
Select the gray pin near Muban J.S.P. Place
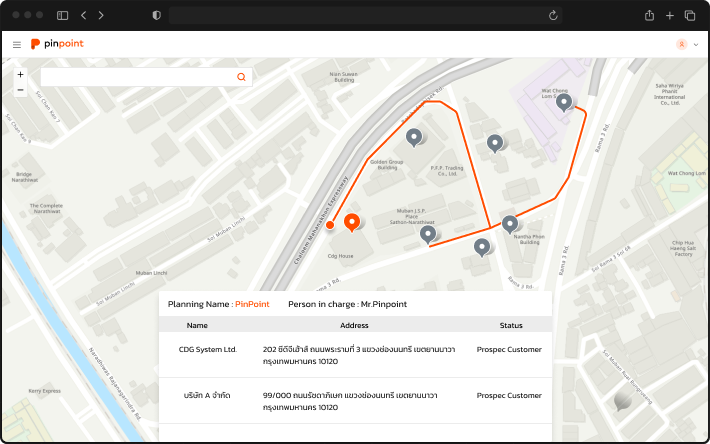[428, 234]
